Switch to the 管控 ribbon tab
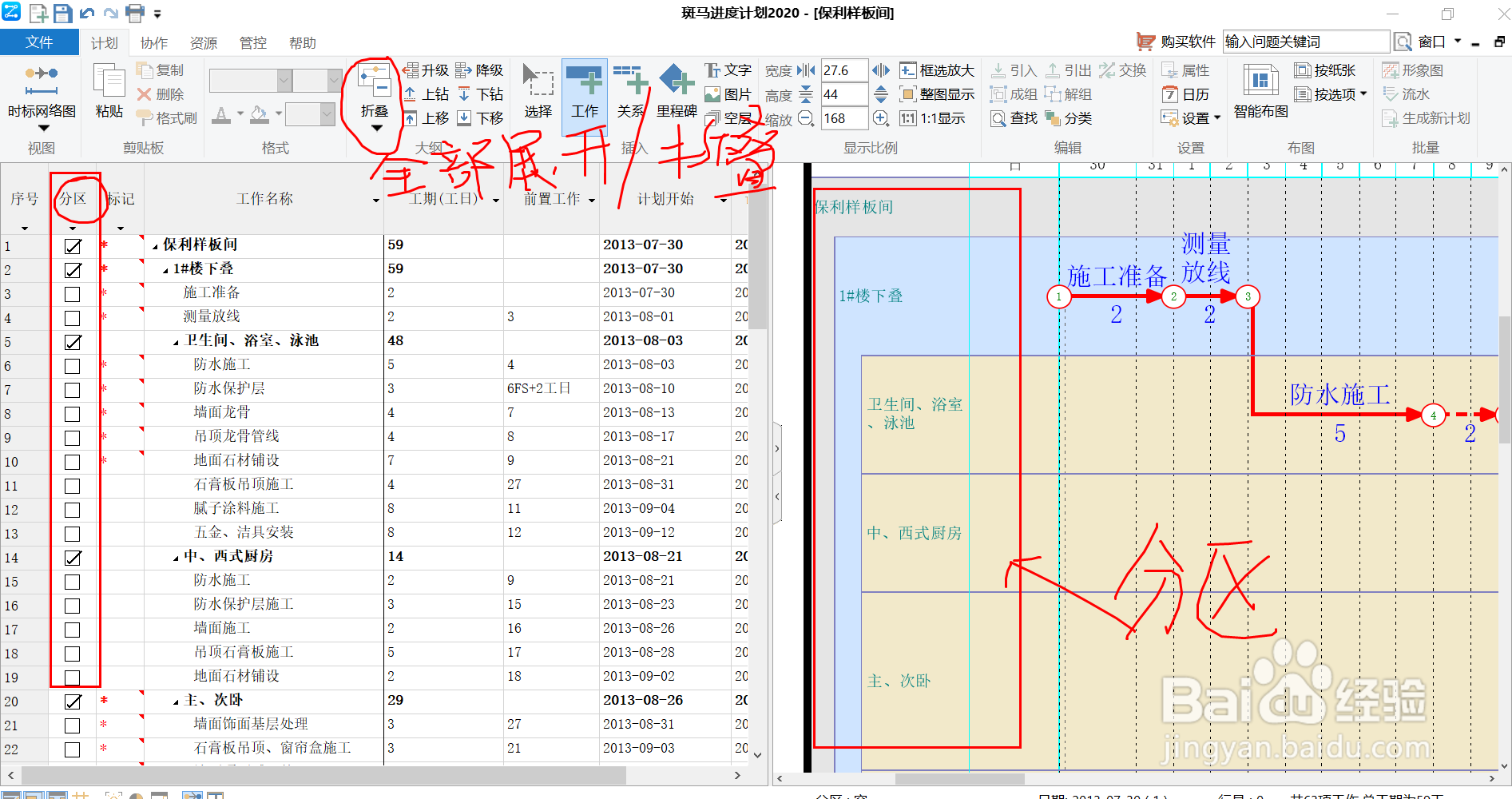 tap(252, 43)
